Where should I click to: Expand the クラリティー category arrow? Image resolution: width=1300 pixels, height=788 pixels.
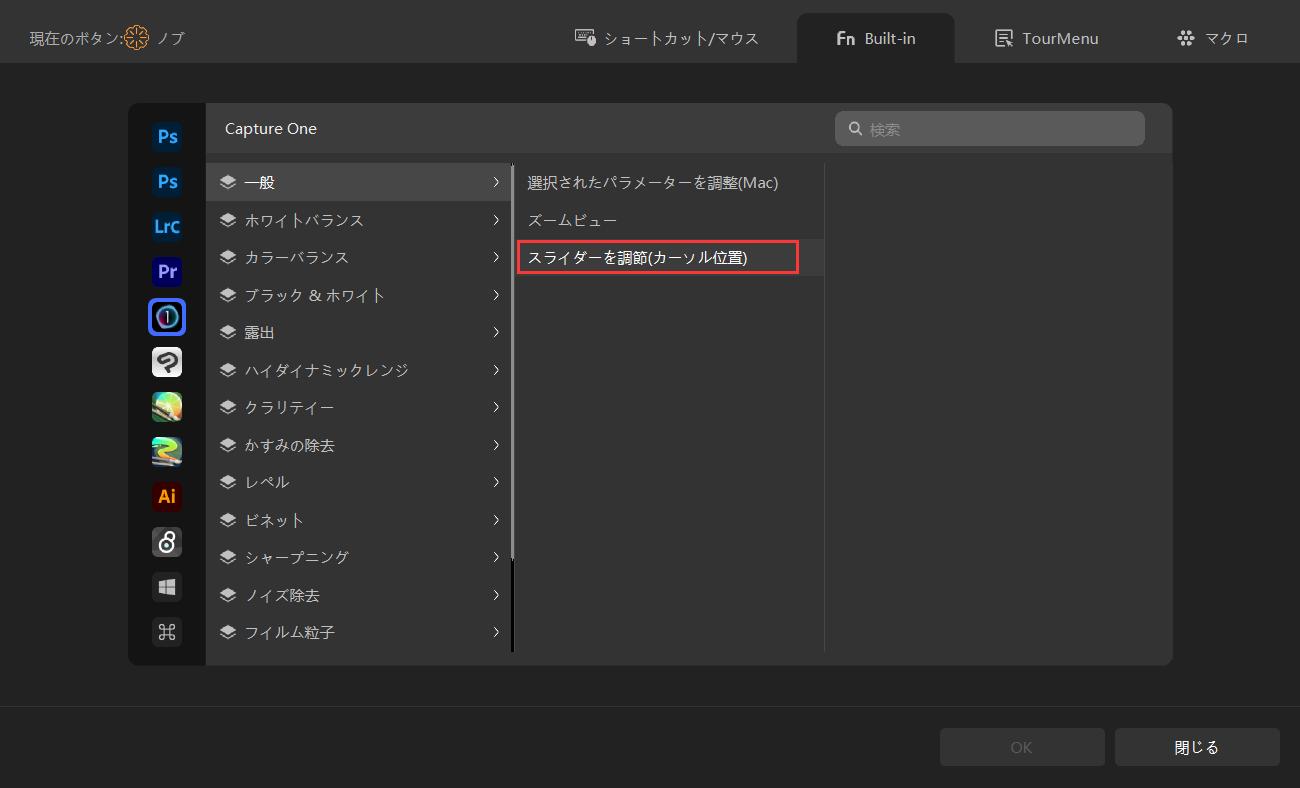496,407
